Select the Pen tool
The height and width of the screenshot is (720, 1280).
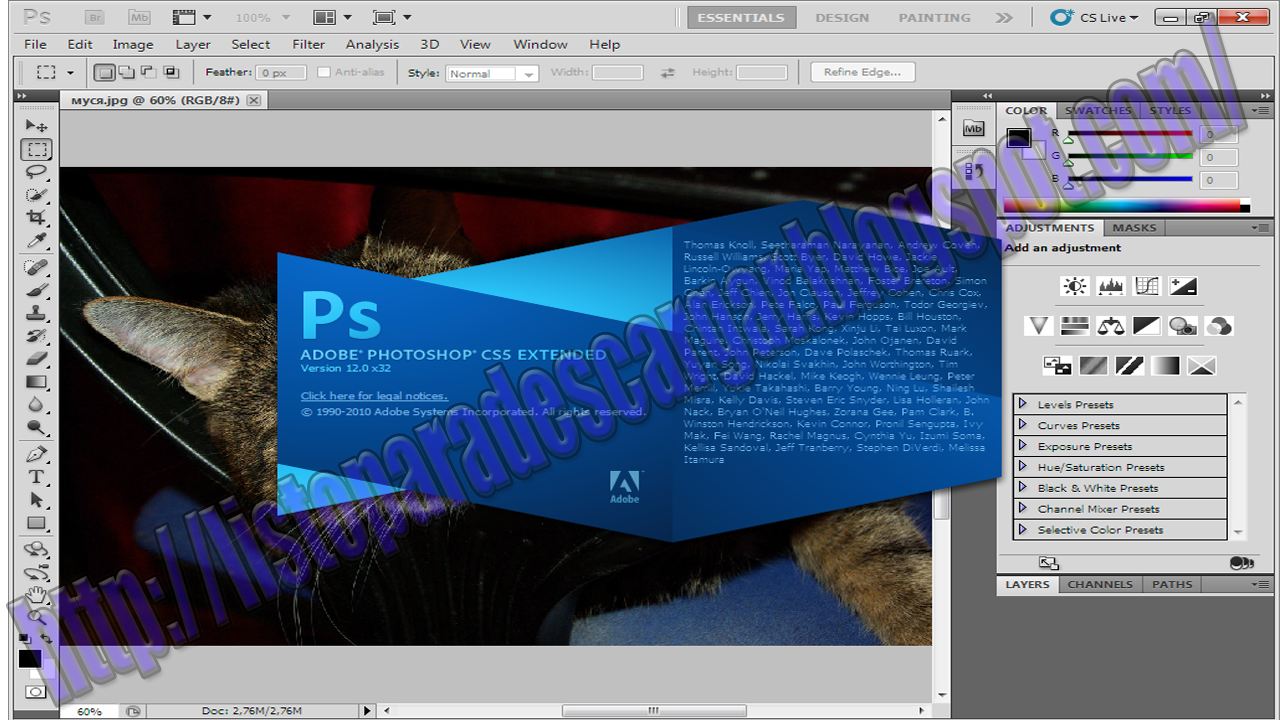(x=36, y=454)
